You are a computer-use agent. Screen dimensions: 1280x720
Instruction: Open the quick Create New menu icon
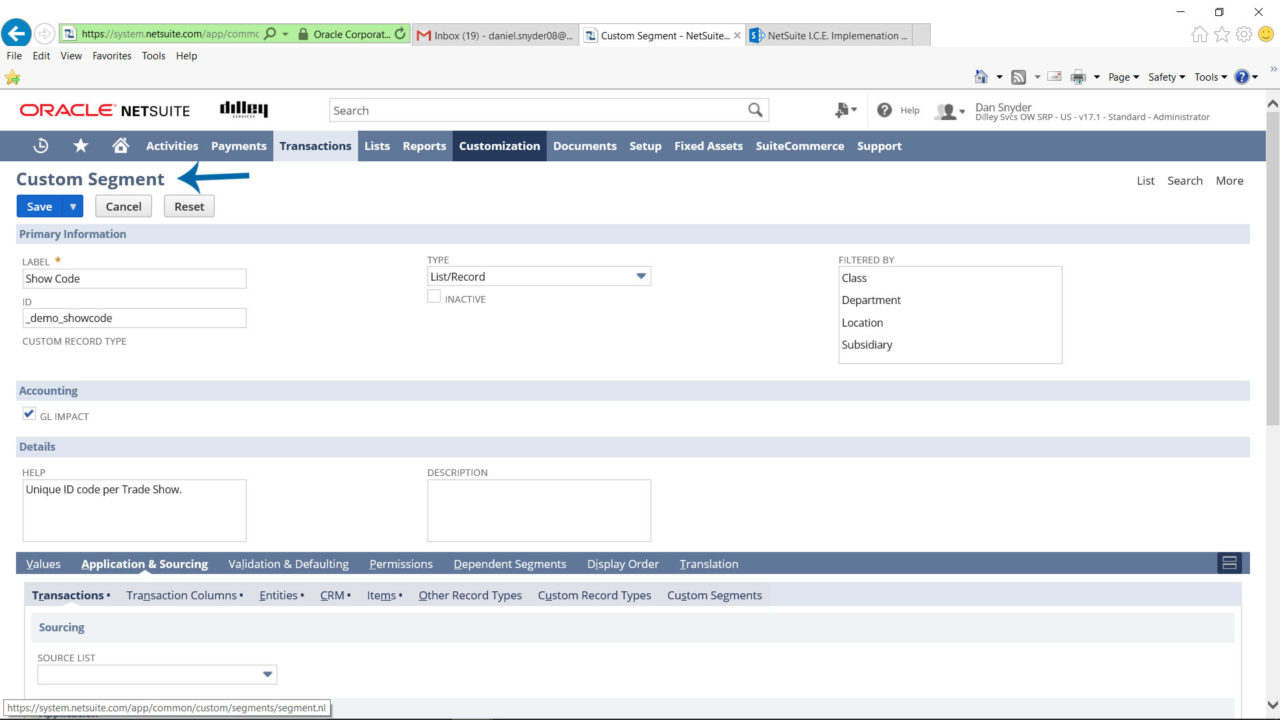click(843, 110)
